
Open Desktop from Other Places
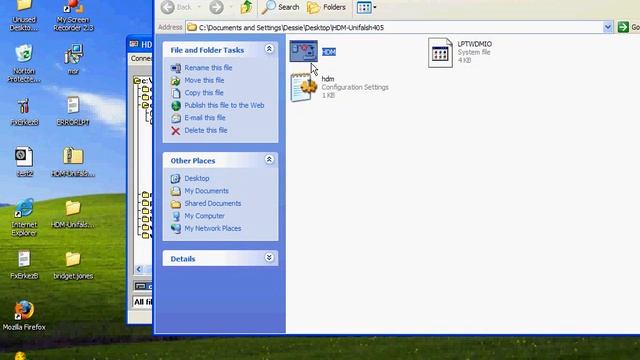(197, 178)
